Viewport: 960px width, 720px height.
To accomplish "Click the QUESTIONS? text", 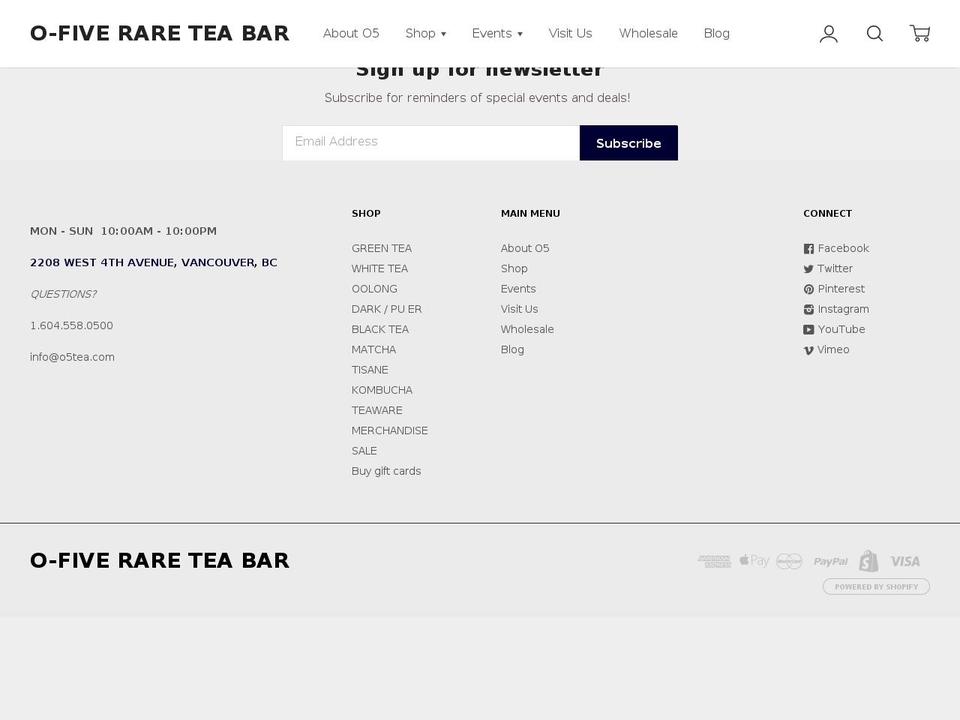I will coord(64,294).
